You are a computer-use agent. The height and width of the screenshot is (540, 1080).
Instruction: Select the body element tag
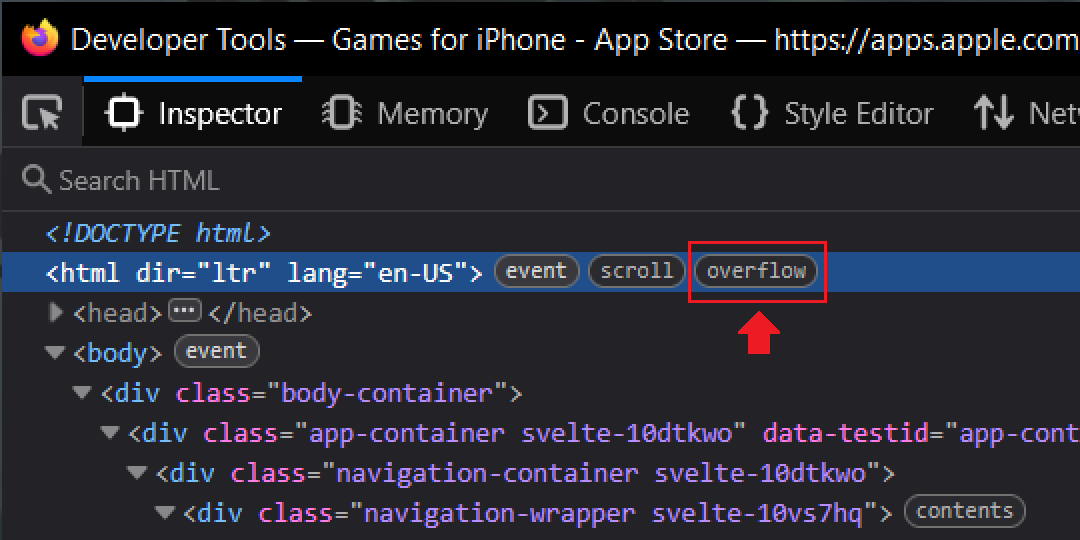(x=118, y=353)
